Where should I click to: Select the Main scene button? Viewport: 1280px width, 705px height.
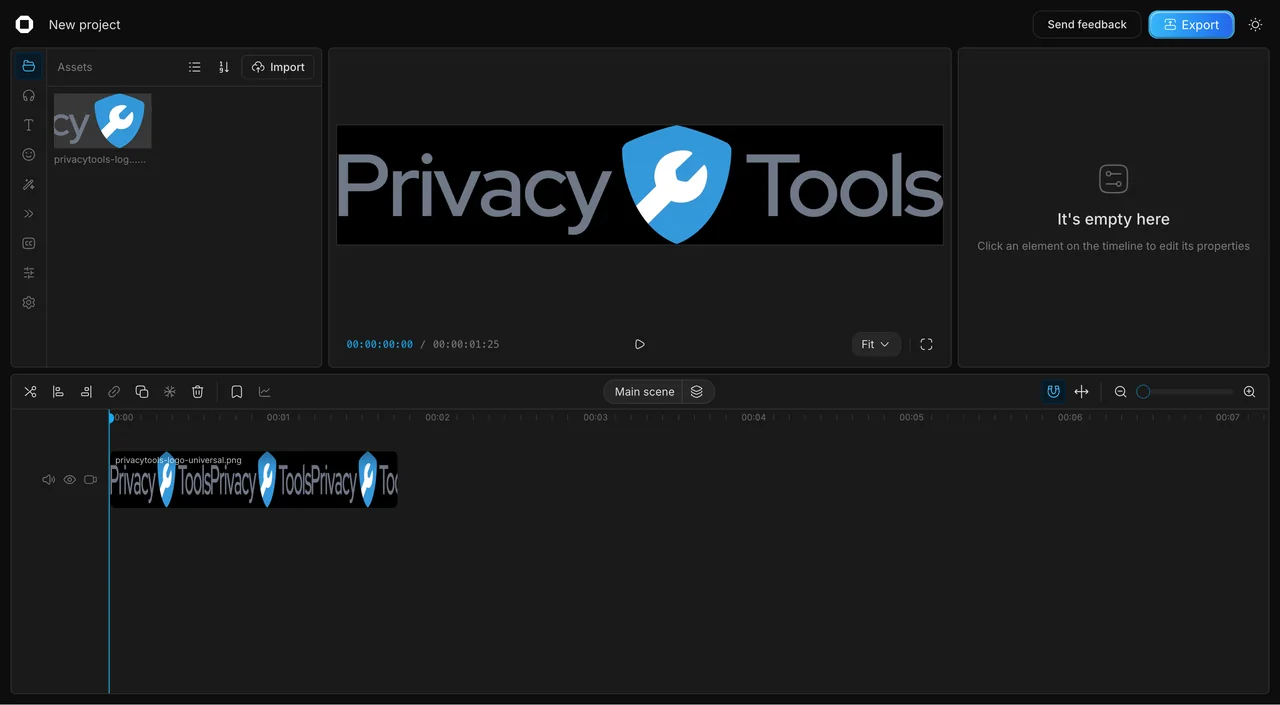tap(644, 392)
